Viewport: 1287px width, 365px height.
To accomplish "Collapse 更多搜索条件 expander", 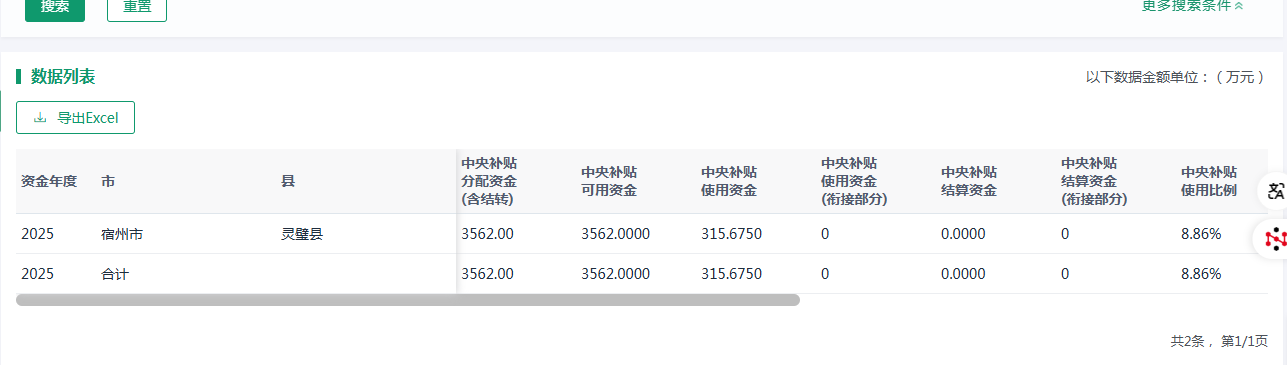I will 1192,5.
